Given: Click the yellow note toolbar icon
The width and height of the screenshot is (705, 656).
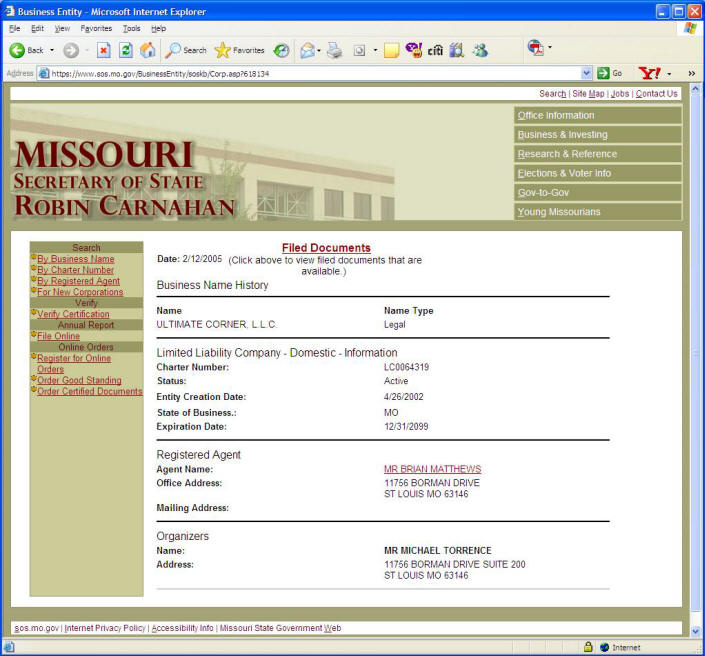Looking at the screenshot, I should (391, 50).
